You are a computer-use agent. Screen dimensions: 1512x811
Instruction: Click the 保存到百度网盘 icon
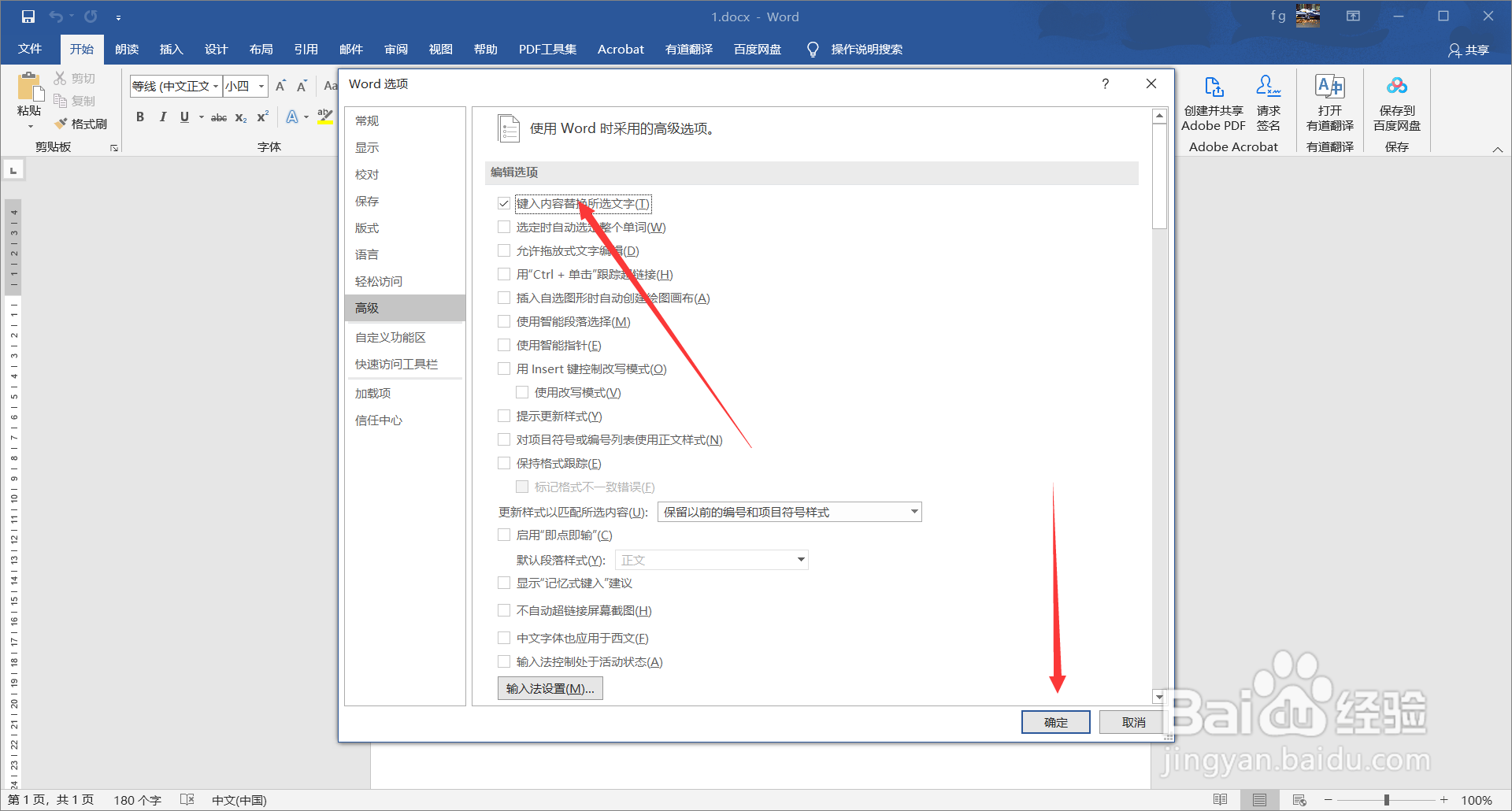[1396, 88]
